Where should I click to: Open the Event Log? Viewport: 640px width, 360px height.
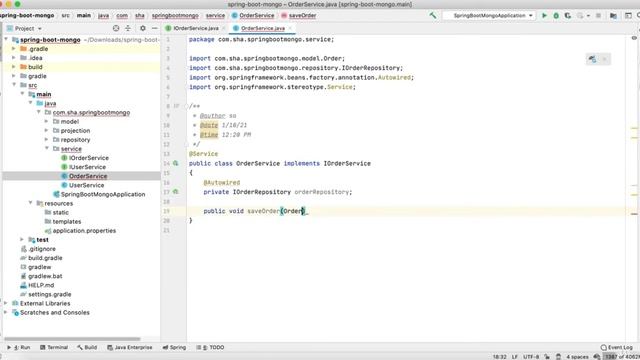[x=617, y=347]
